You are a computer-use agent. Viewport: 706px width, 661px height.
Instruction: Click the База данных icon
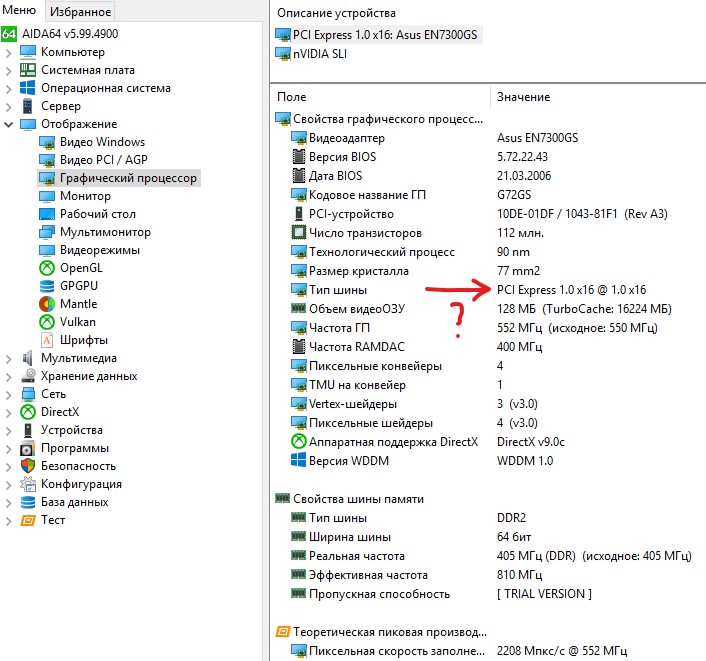tap(28, 502)
